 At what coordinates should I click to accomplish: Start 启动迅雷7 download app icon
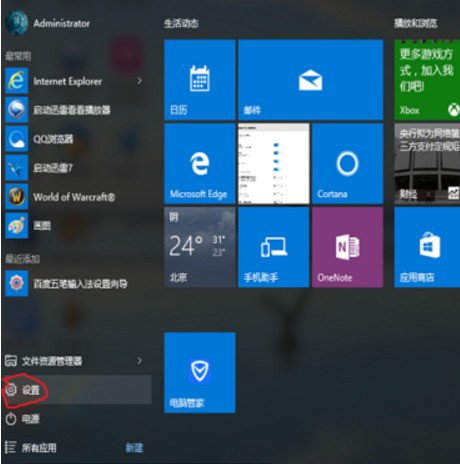17,168
